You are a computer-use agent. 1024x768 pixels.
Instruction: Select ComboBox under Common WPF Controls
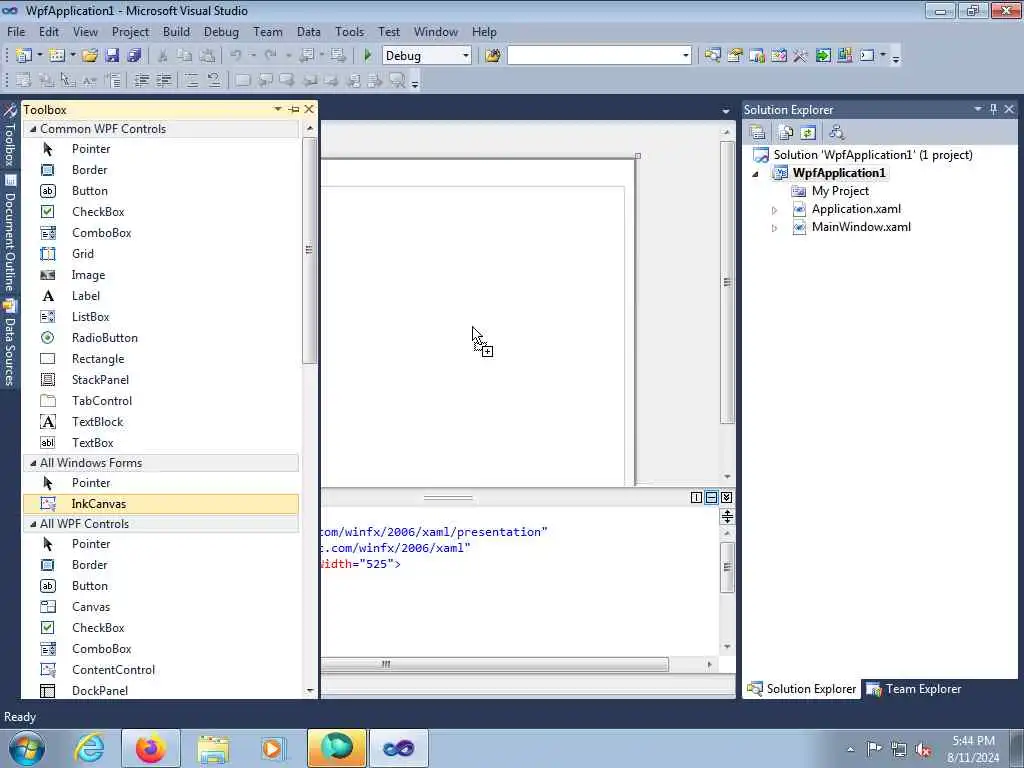[161, 232]
